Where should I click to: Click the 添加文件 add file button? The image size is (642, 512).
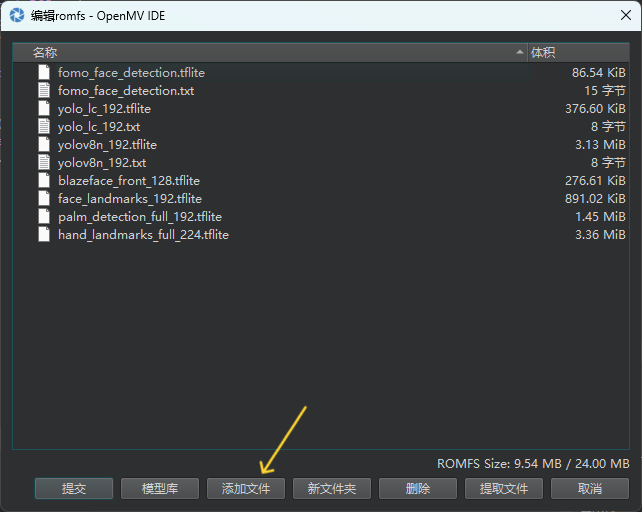pyautogui.click(x=246, y=489)
